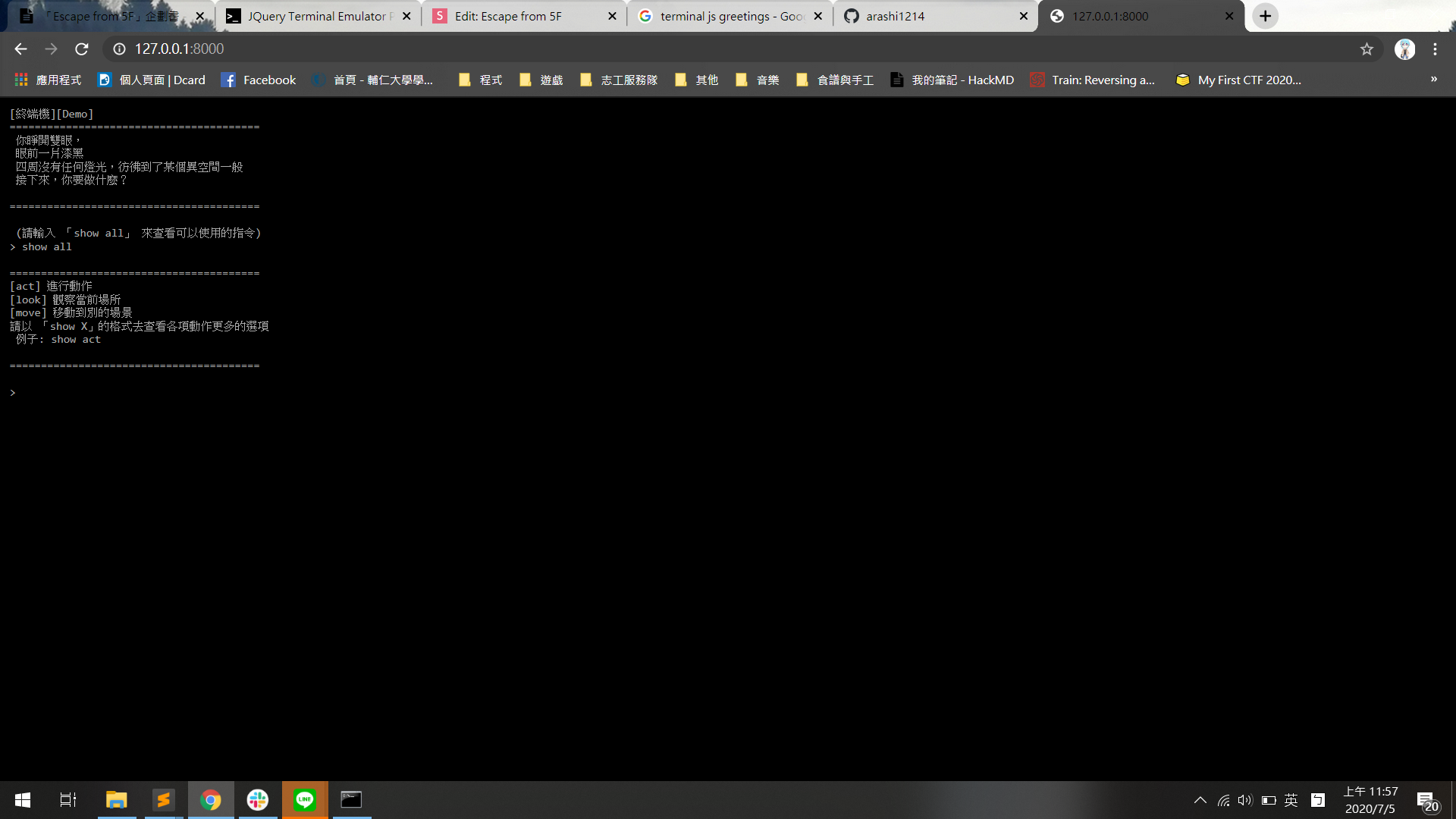Toggle the 英 input language indicator
Image resolution: width=1456 pixels, height=819 pixels.
click(x=1291, y=800)
